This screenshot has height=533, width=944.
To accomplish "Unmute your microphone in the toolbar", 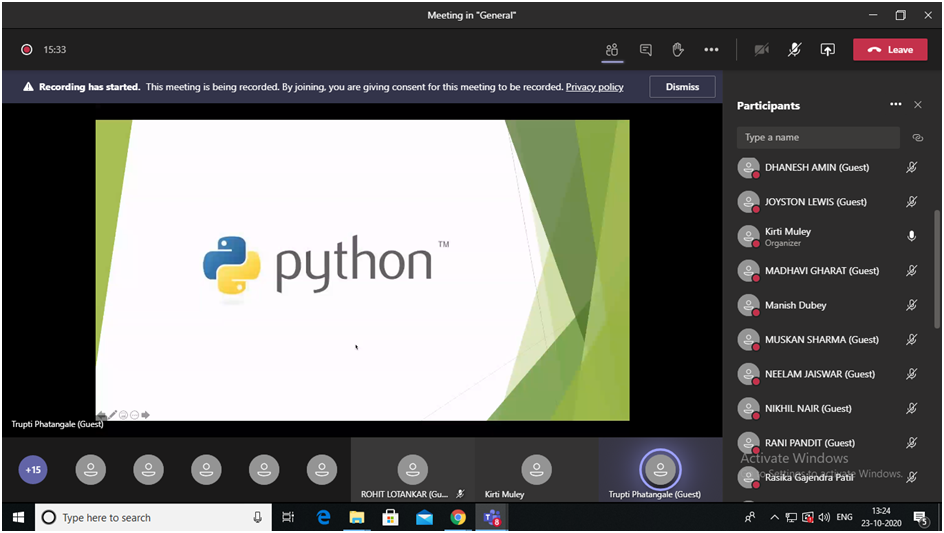I will (795, 50).
